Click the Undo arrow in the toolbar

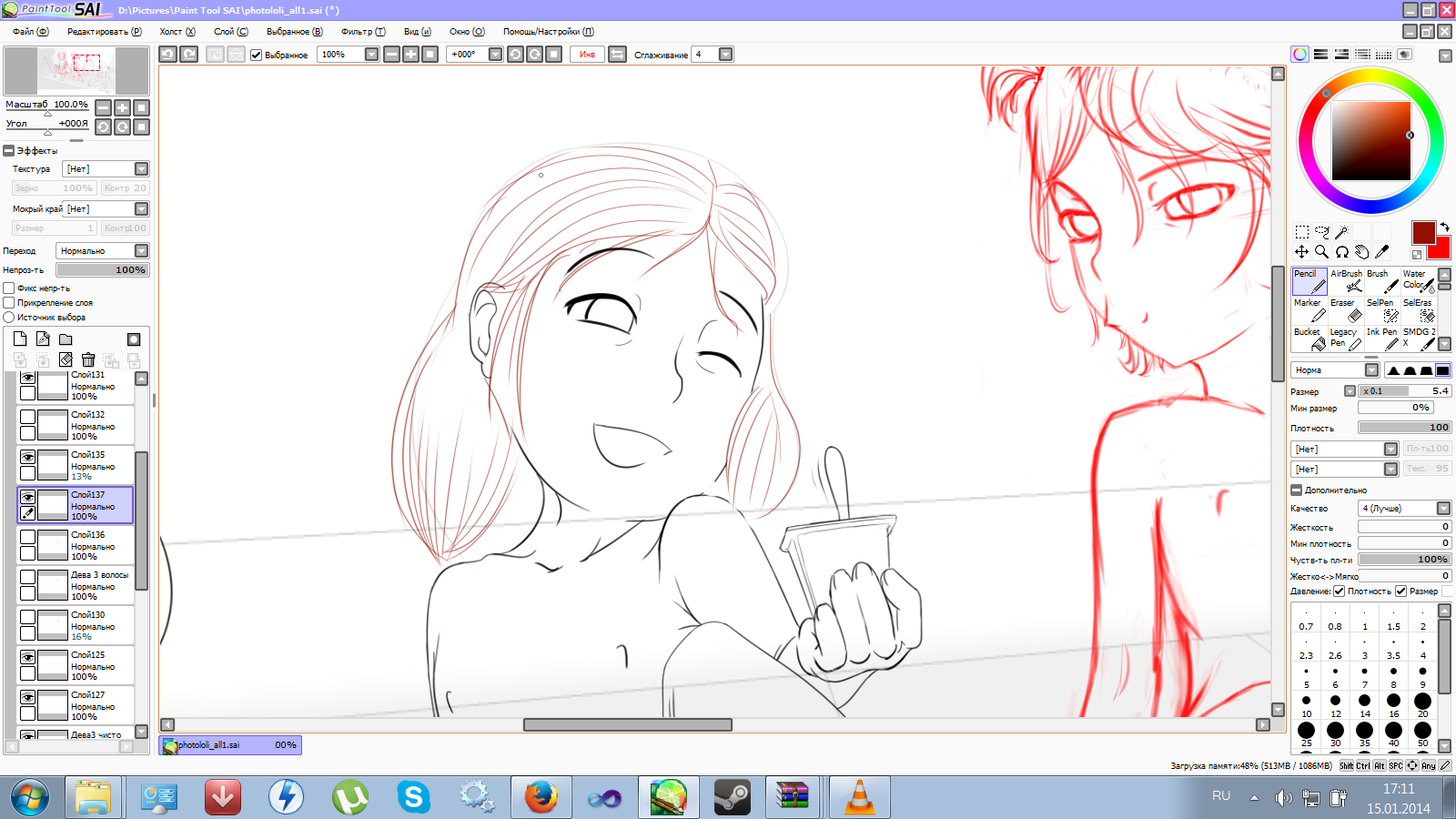(168, 55)
